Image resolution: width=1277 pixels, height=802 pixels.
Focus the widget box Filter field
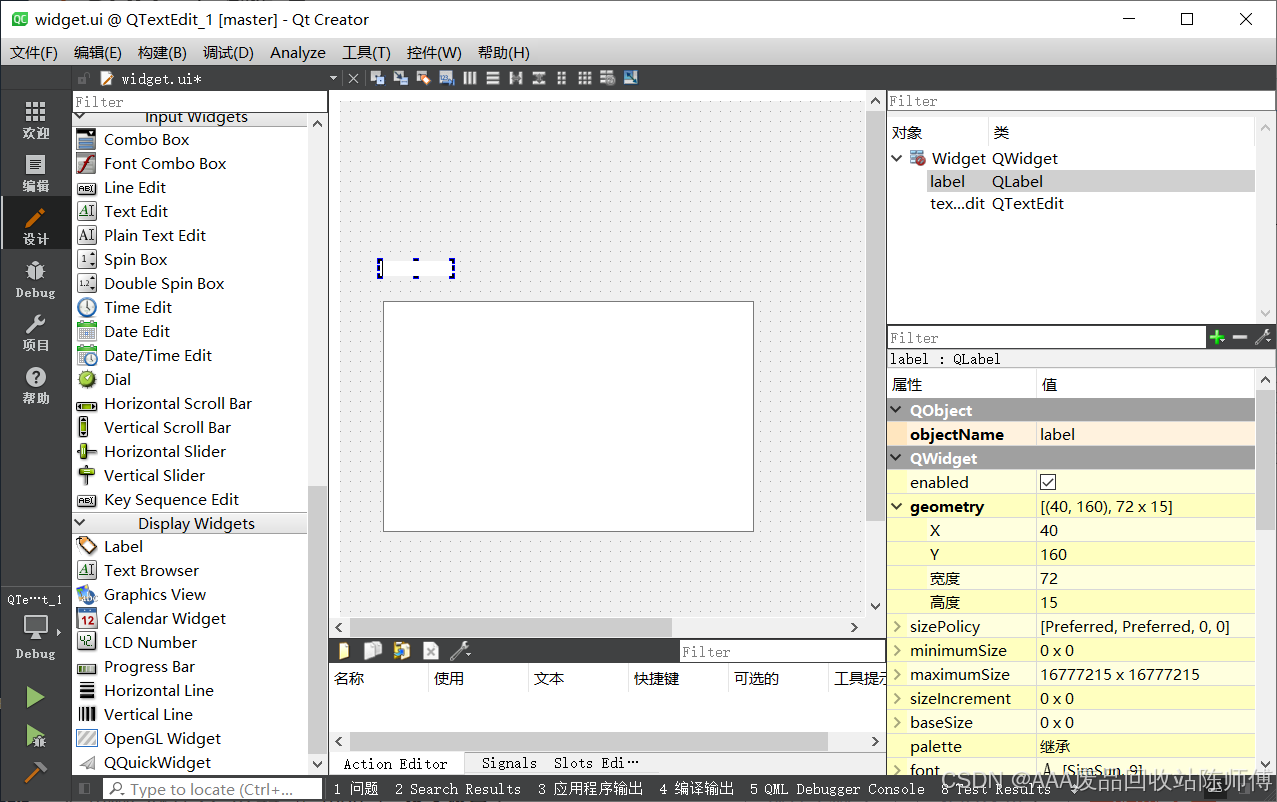[200, 102]
